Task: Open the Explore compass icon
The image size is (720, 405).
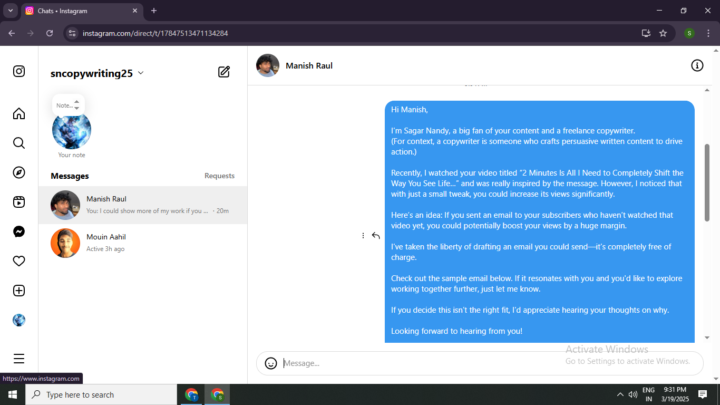Action: [x=19, y=172]
